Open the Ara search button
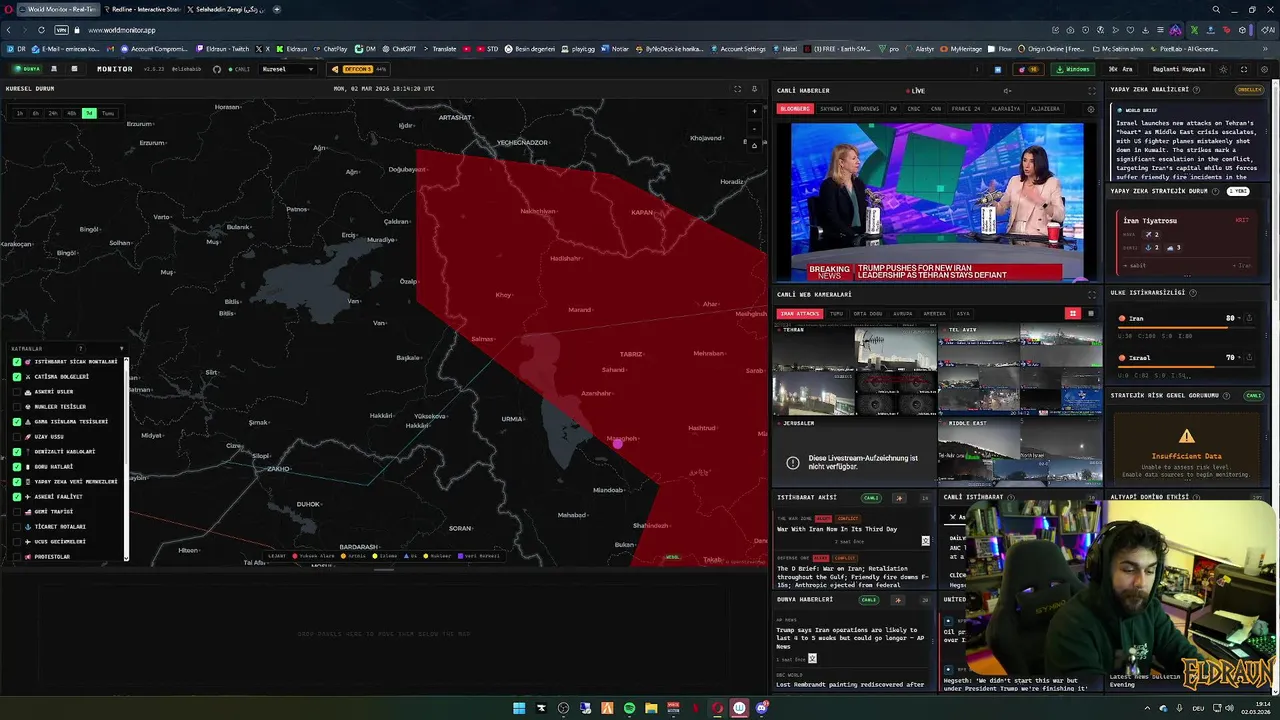The width and height of the screenshot is (1280, 720). pos(1121,69)
